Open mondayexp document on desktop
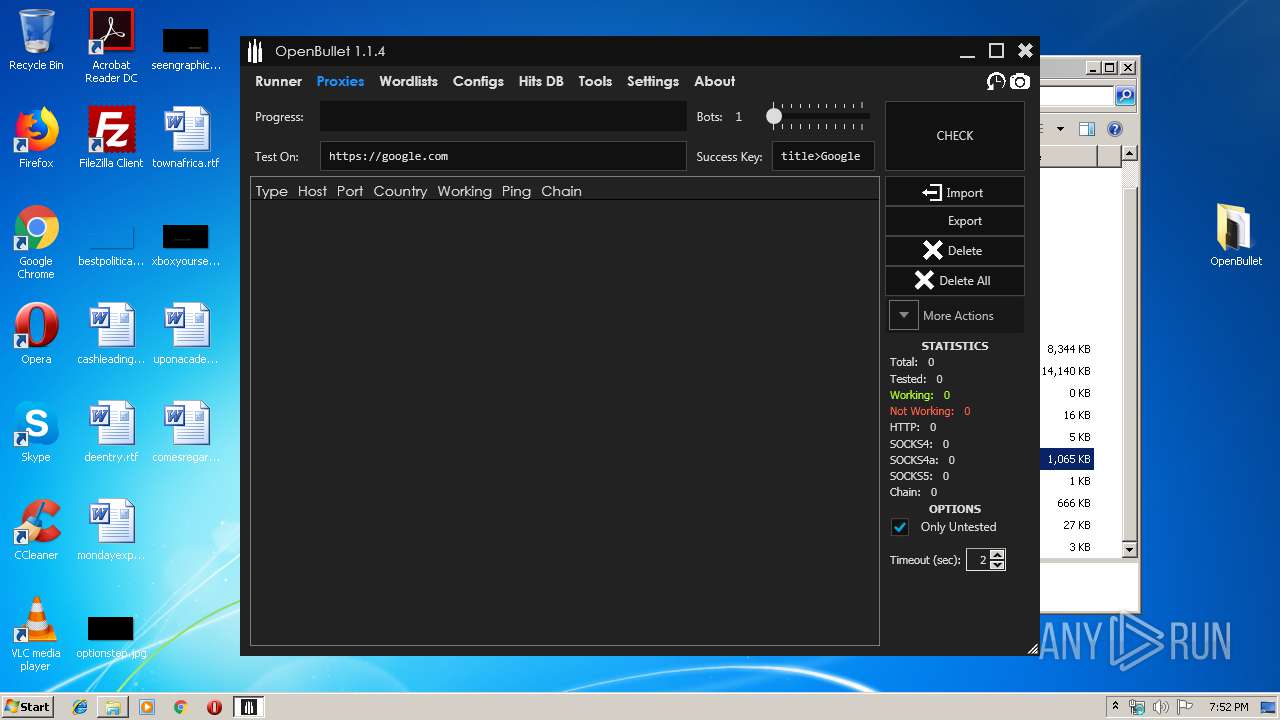This screenshot has width=1280, height=720. coord(111,530)
